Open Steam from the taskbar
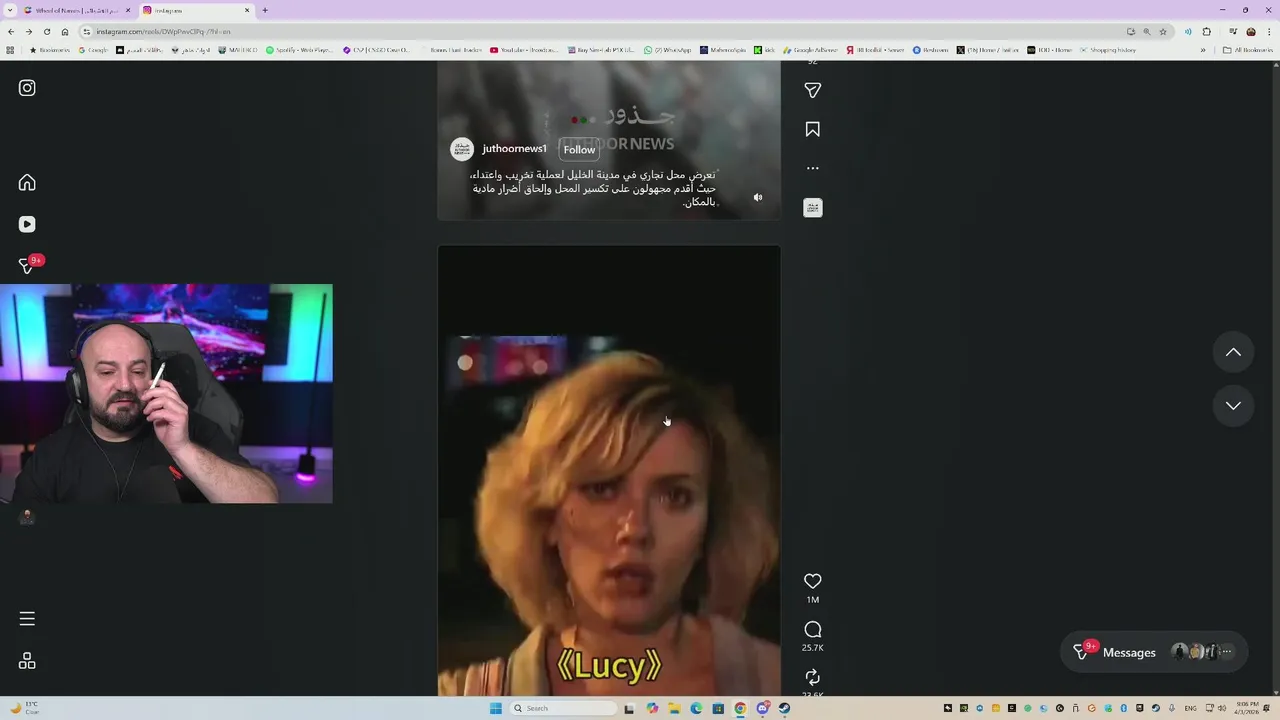 pyautogui.click(x=784, y=708)
